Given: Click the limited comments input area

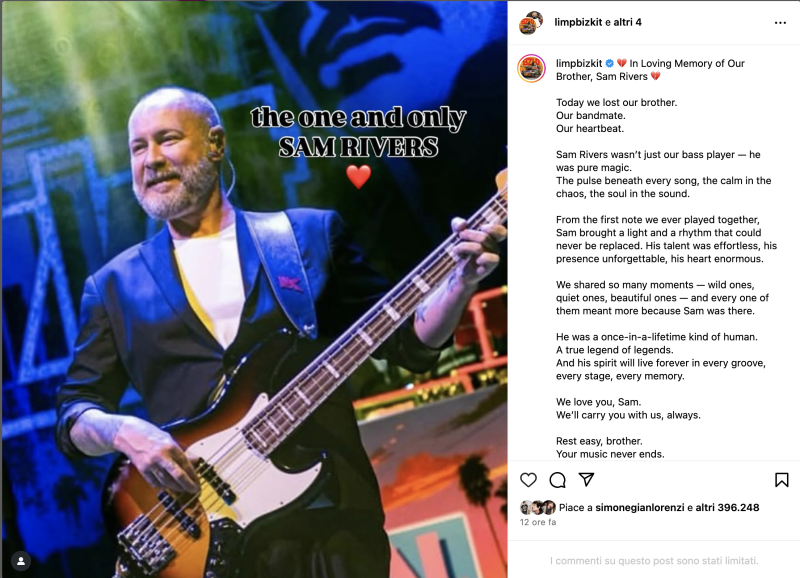Looking at the screenshot, I should tap(654, 561).
